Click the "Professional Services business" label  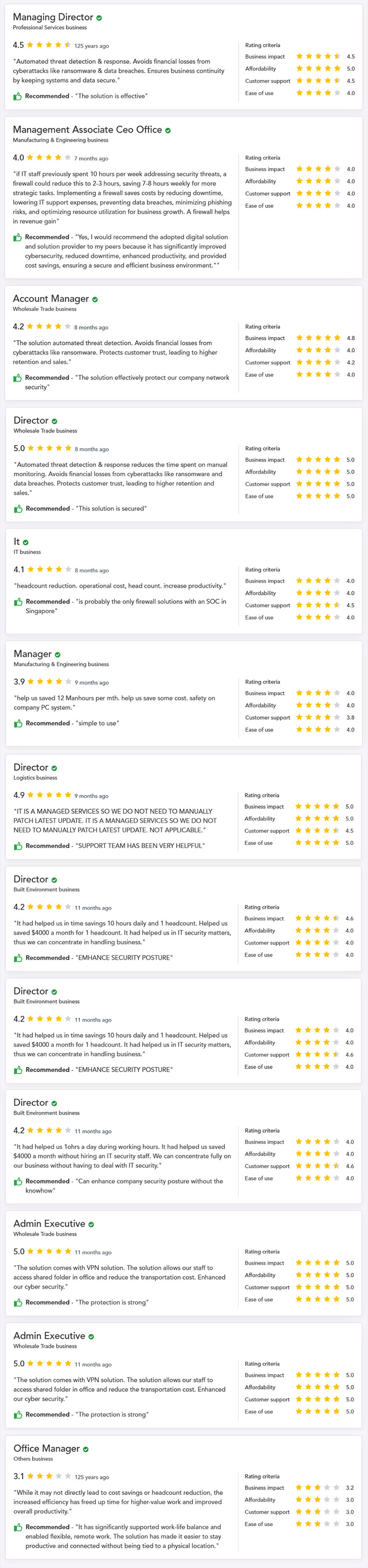coord(50,28)
